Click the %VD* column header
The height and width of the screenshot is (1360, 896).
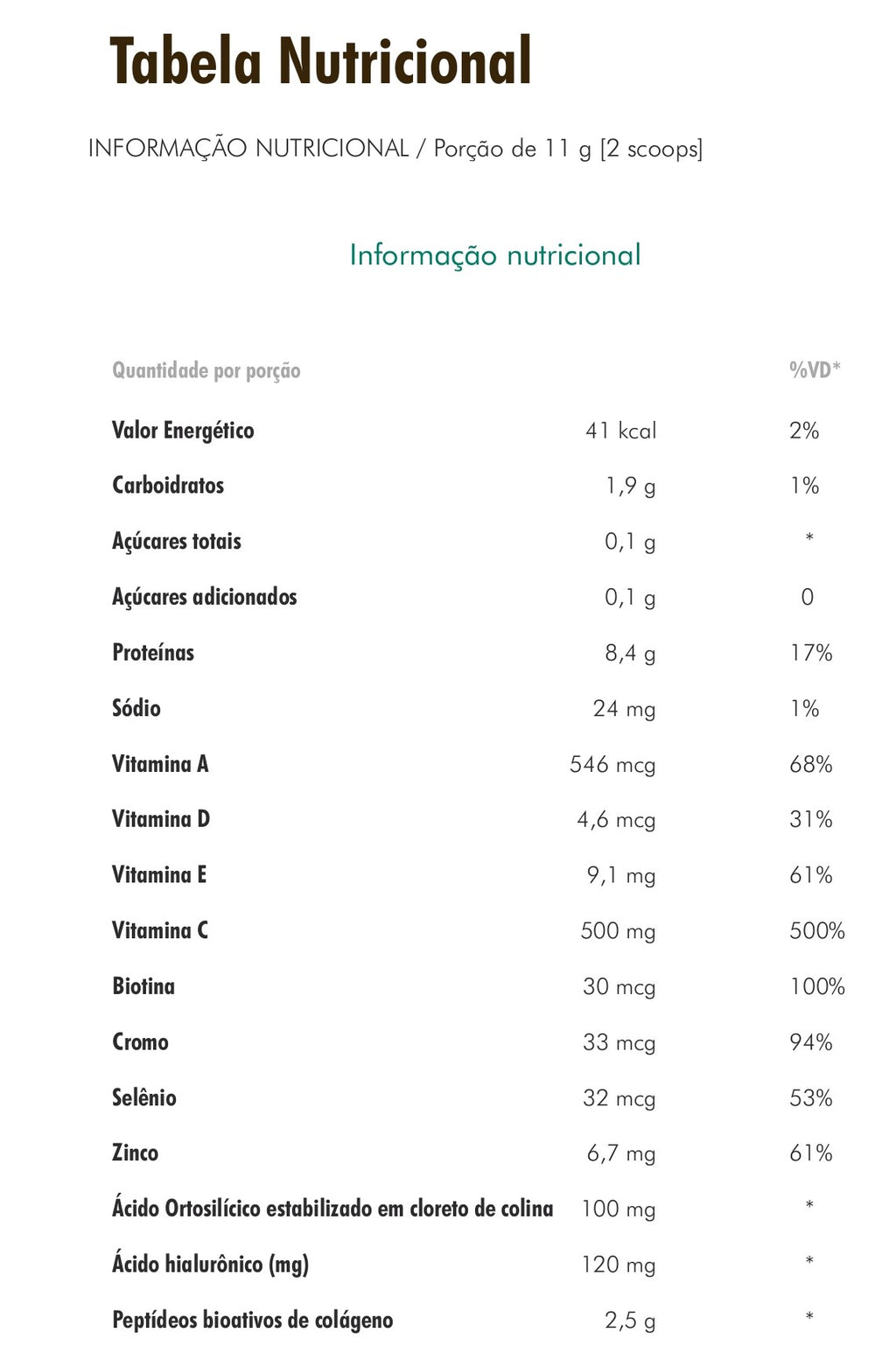815,369
